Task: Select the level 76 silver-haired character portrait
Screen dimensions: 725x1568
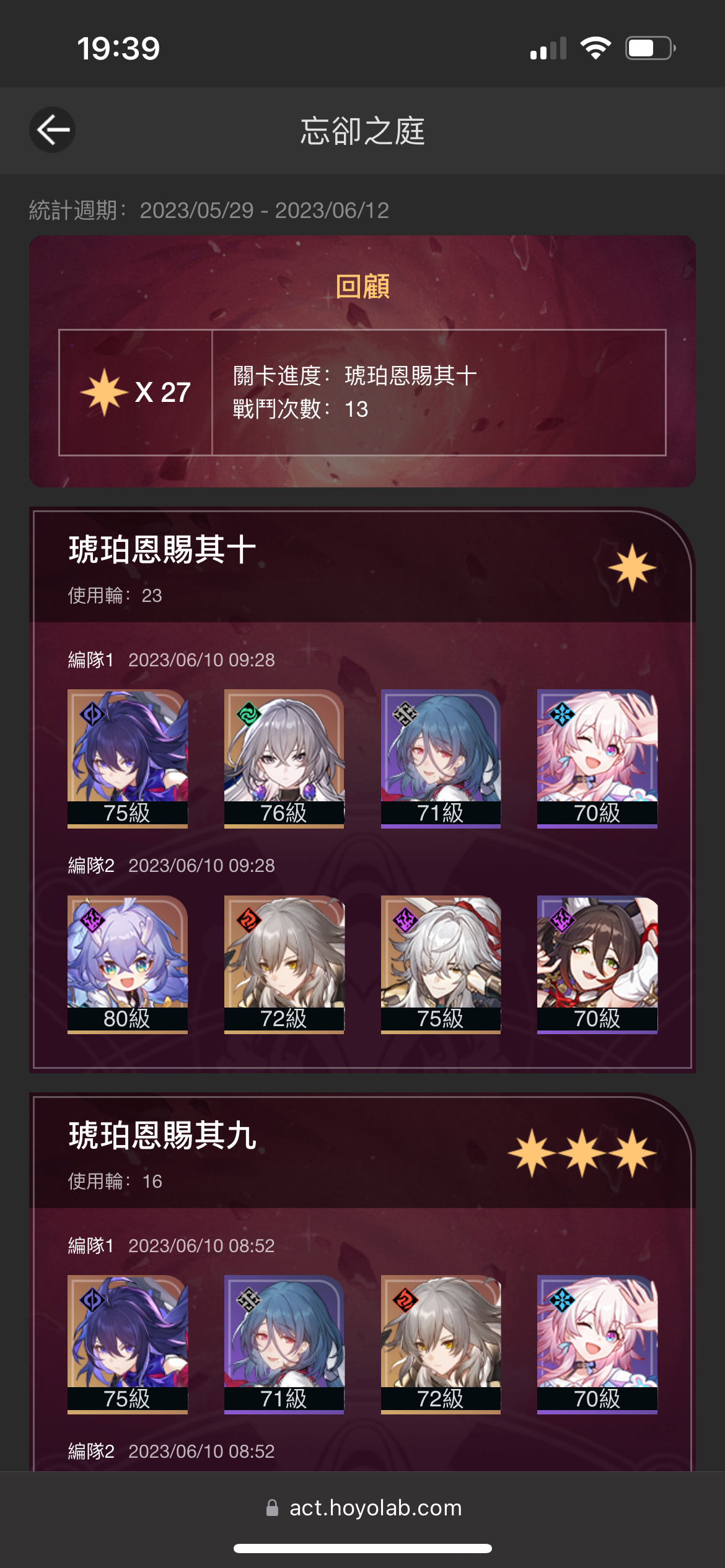Action: pos(284,759)
